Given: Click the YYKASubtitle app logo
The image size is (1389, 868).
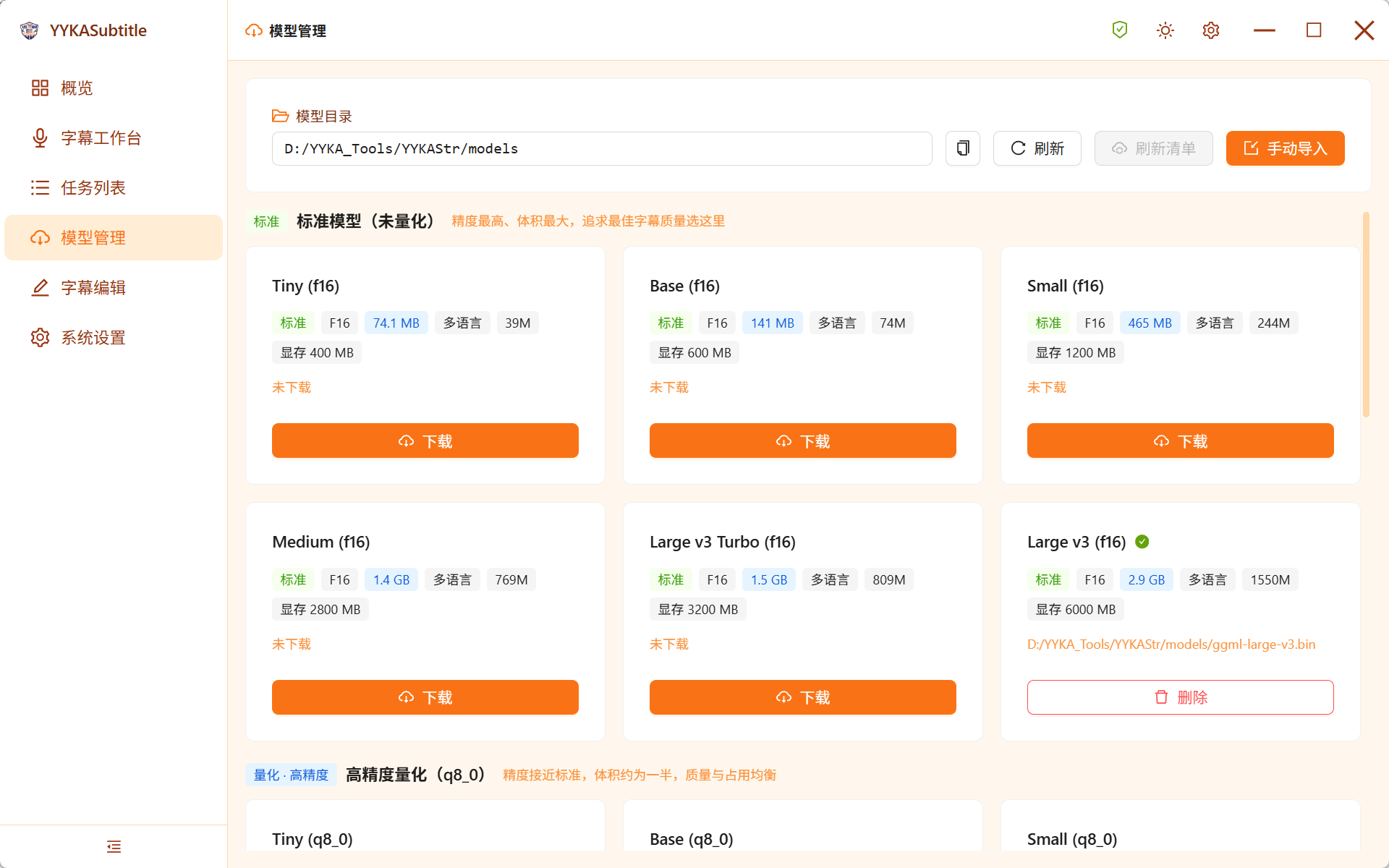Looking at the screenshot, I should (30, 30).
